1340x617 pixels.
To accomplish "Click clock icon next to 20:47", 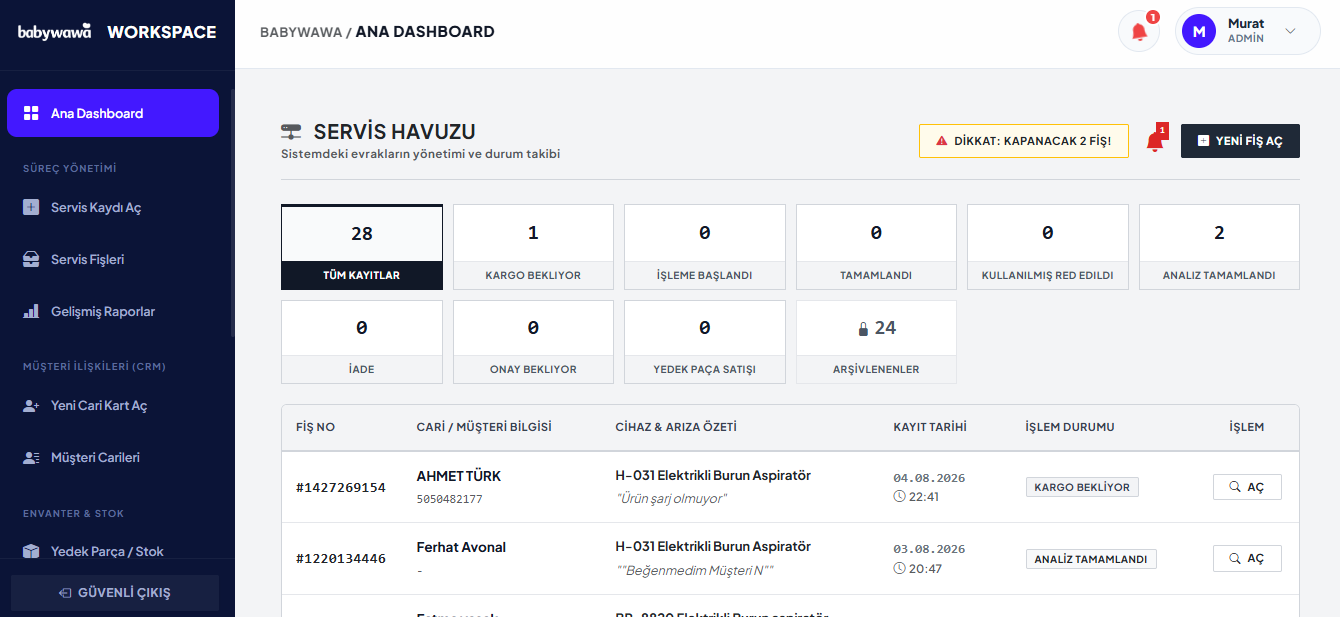I will (899, 568).
